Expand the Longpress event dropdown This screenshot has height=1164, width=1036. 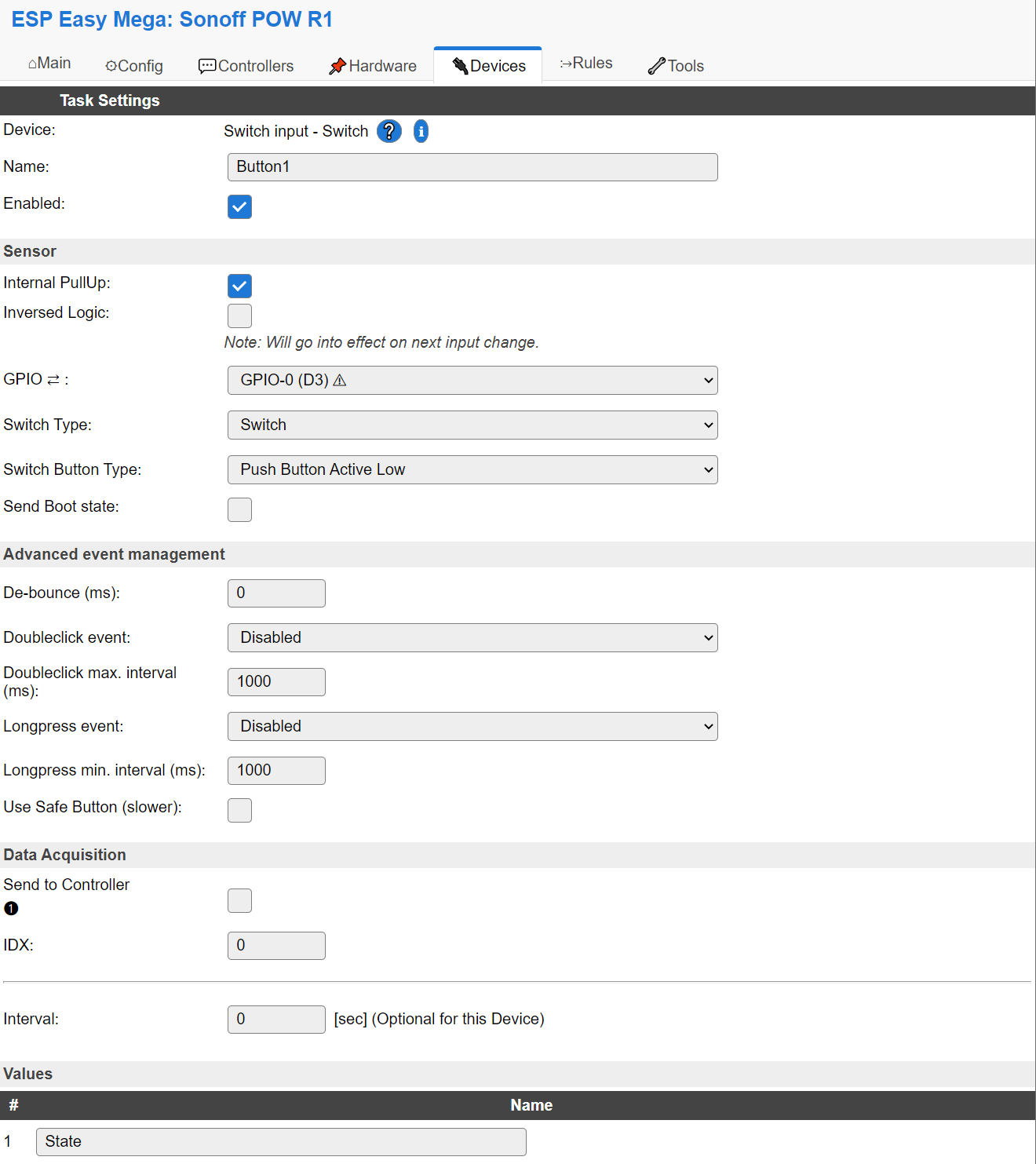pos(472,726)
